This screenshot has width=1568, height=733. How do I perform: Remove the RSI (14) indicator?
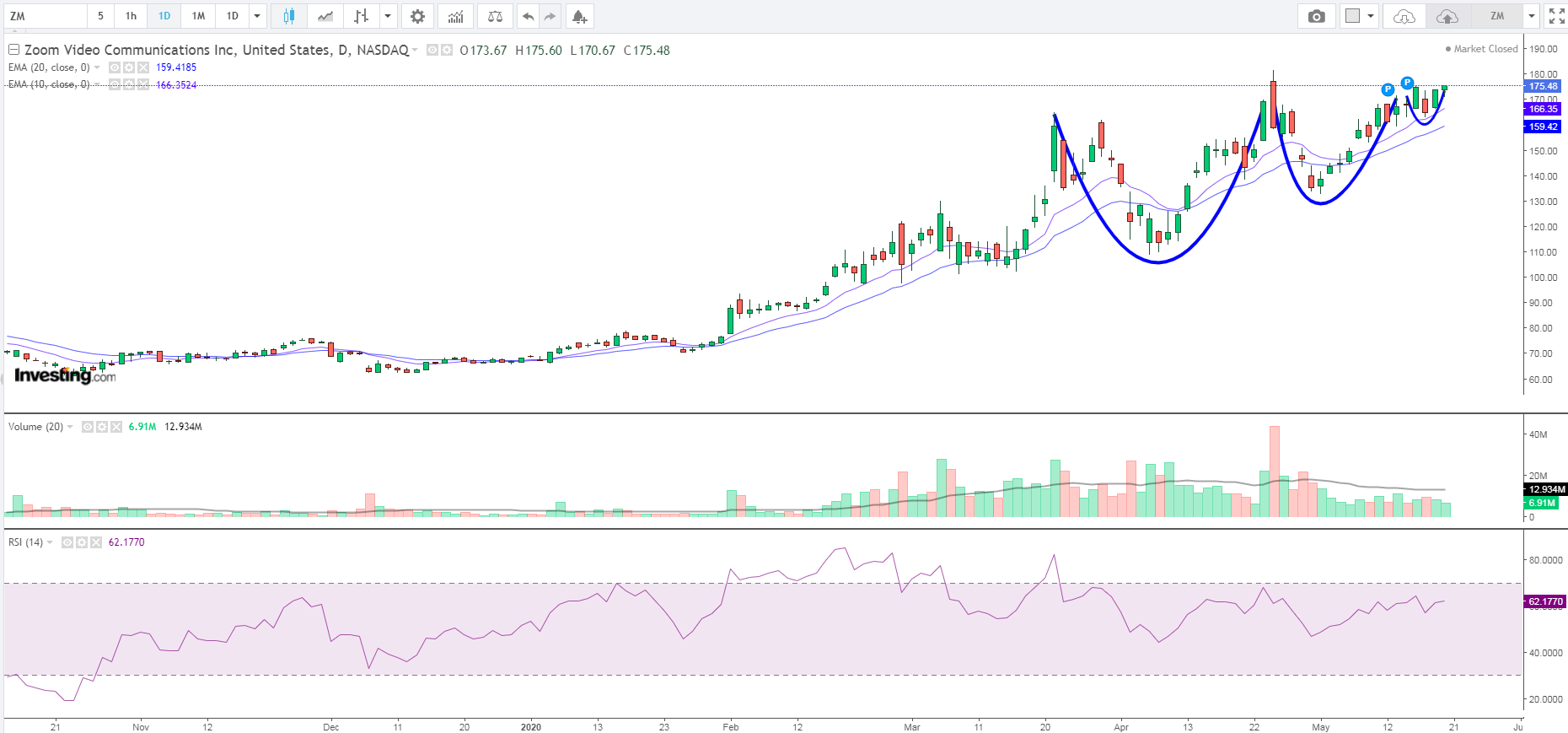coord(95,542)
